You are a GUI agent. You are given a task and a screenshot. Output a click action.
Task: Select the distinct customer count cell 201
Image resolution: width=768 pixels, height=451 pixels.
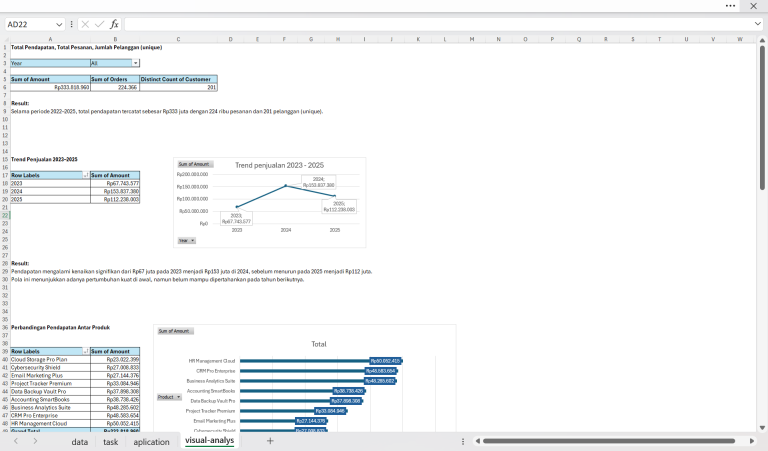(x=178, y=87)
